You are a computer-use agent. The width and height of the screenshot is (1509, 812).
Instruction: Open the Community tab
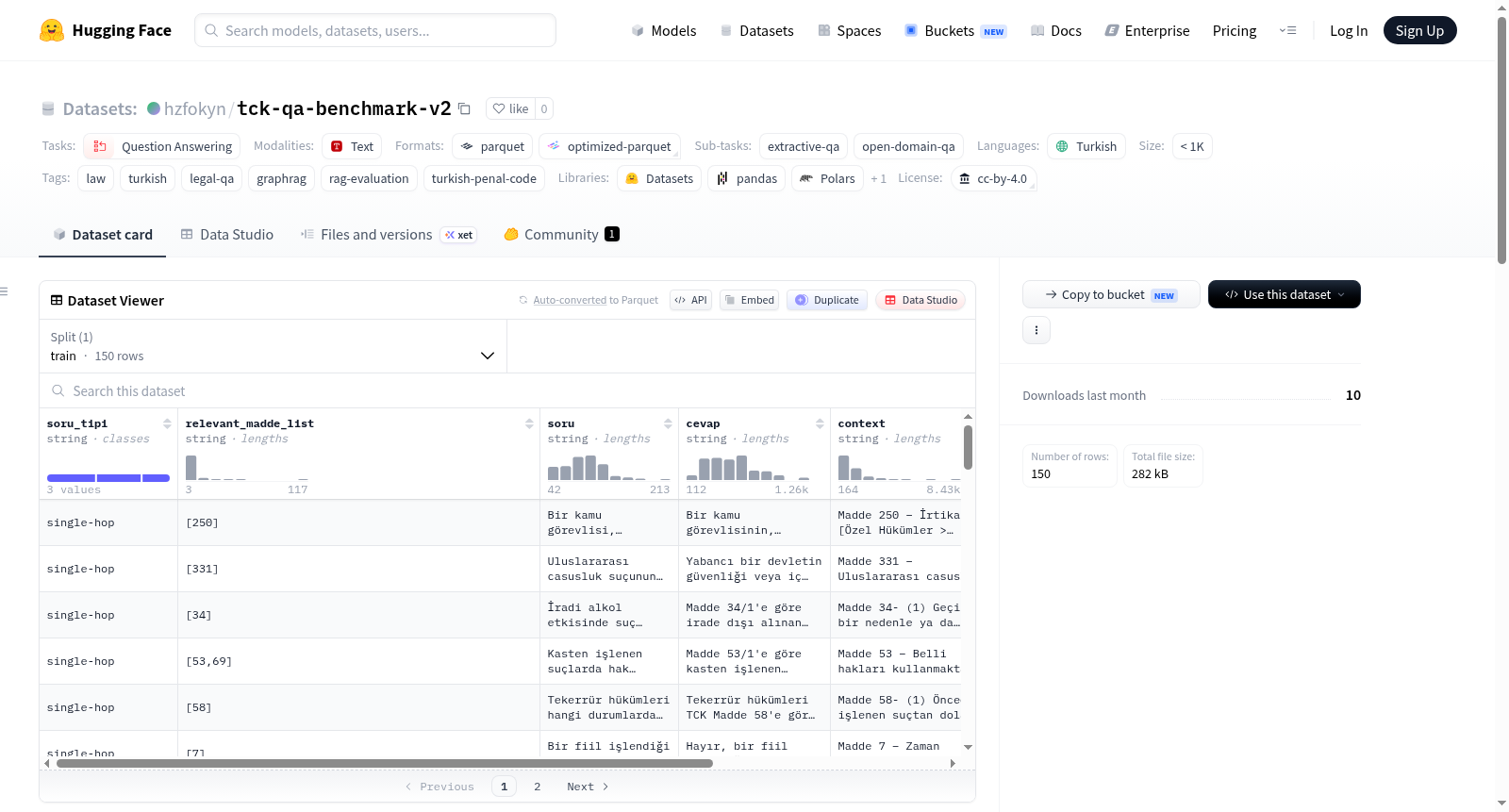click(x=561, y=235)
